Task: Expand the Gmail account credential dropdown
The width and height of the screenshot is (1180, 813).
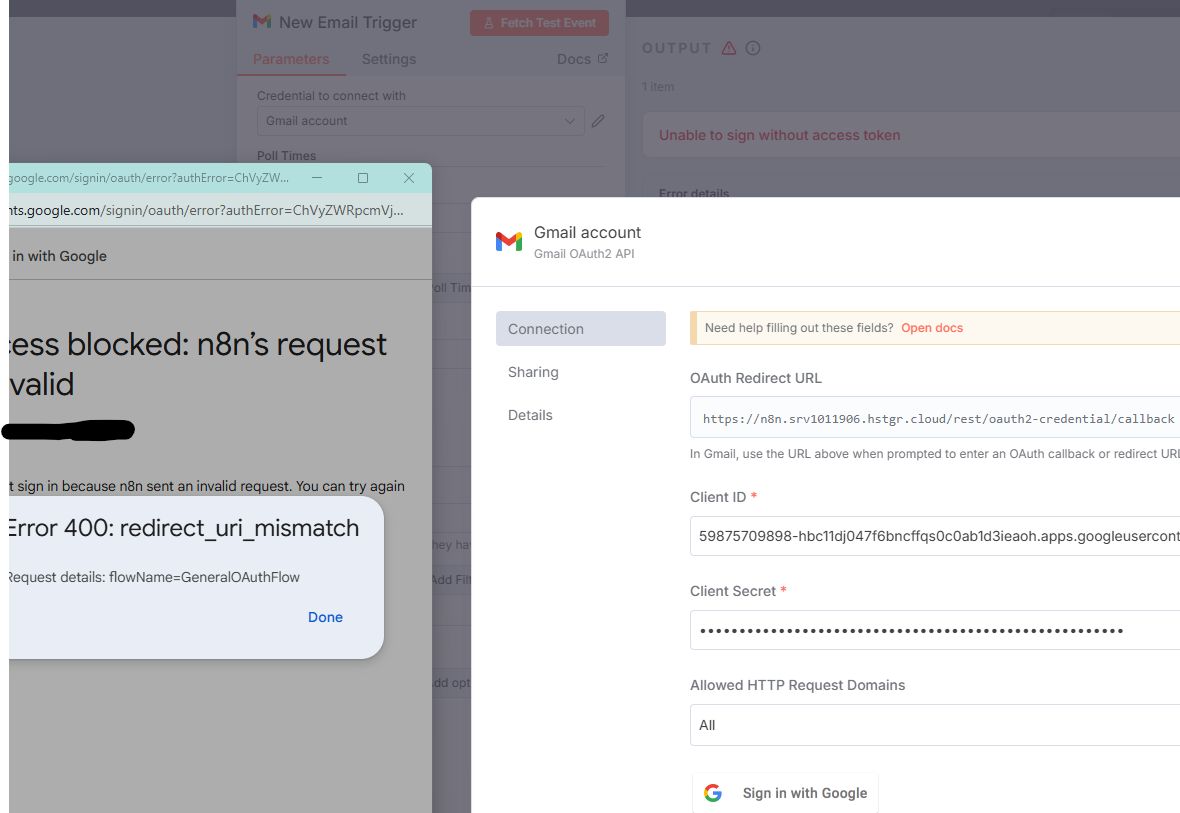Action: click(x=421, y=121)
